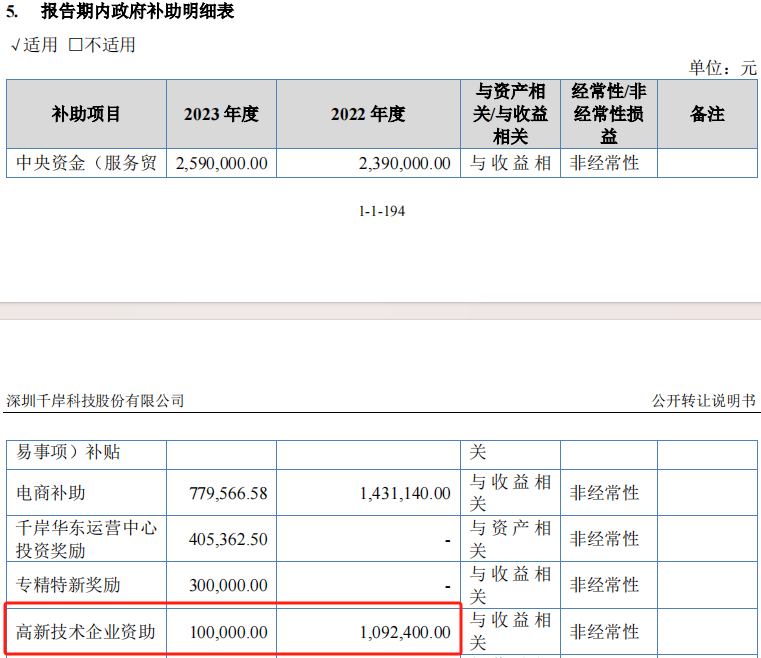
Task: Click the 经常性/非经常性损益 column header
Action: pyautogui.click(x=609, y=115)
